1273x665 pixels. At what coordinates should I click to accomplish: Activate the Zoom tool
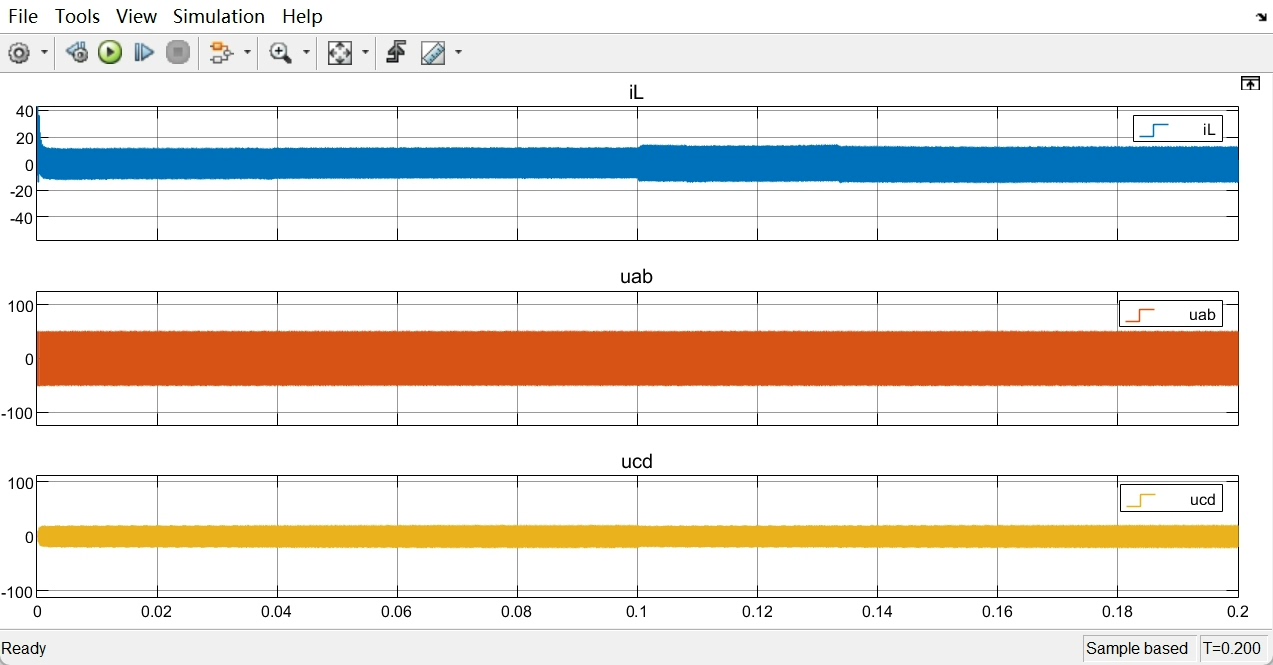[x=281, y=52]
